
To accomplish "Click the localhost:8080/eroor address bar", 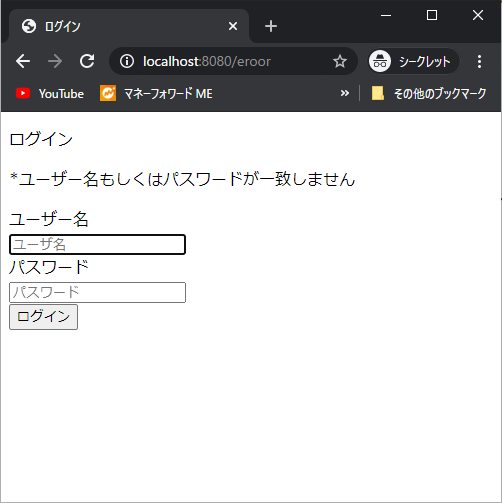I will pyautogui.click(x=233, y=61).
